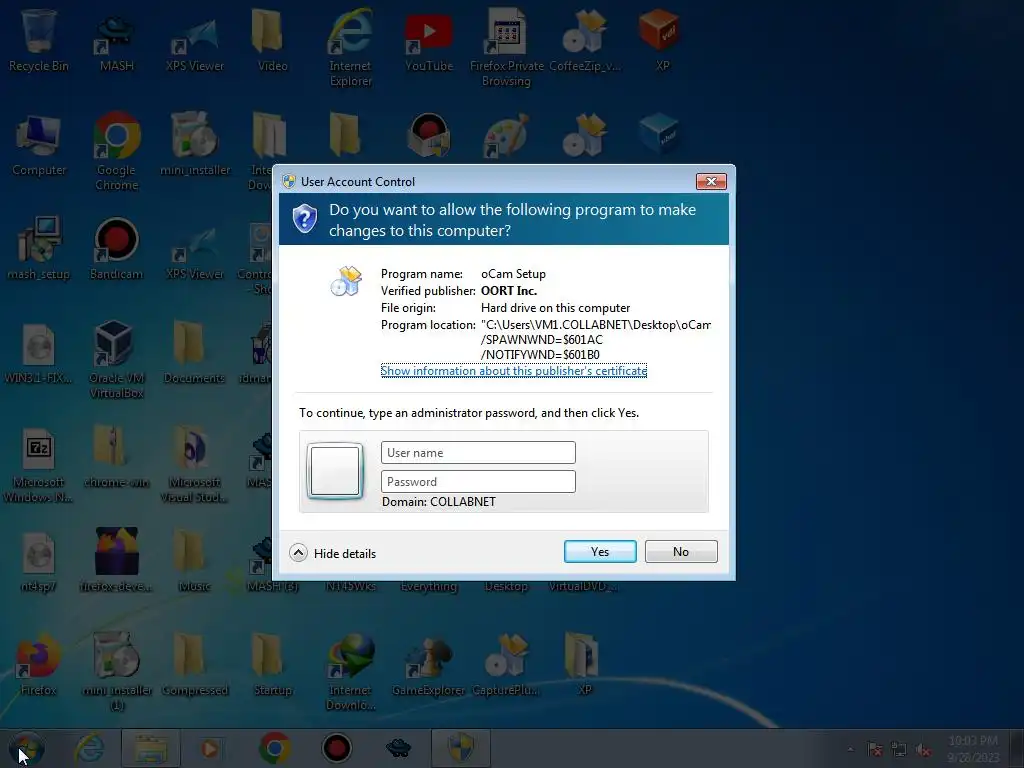Click No to deny oCam Setup
The image size is (1024, 768).
[x=680, y=552]
